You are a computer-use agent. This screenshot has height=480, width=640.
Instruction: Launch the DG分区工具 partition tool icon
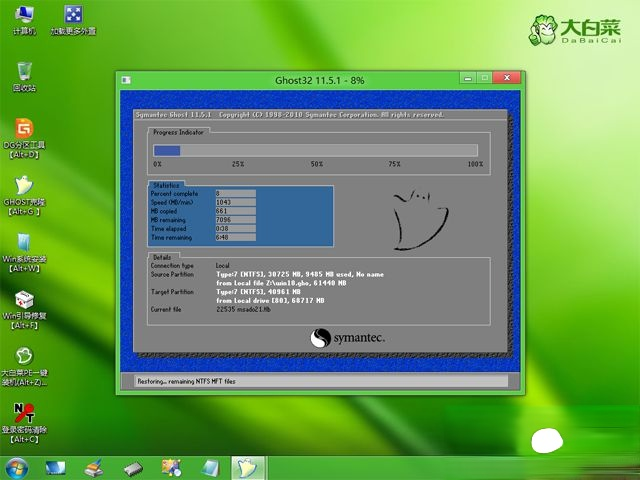[x=24, y=138]
